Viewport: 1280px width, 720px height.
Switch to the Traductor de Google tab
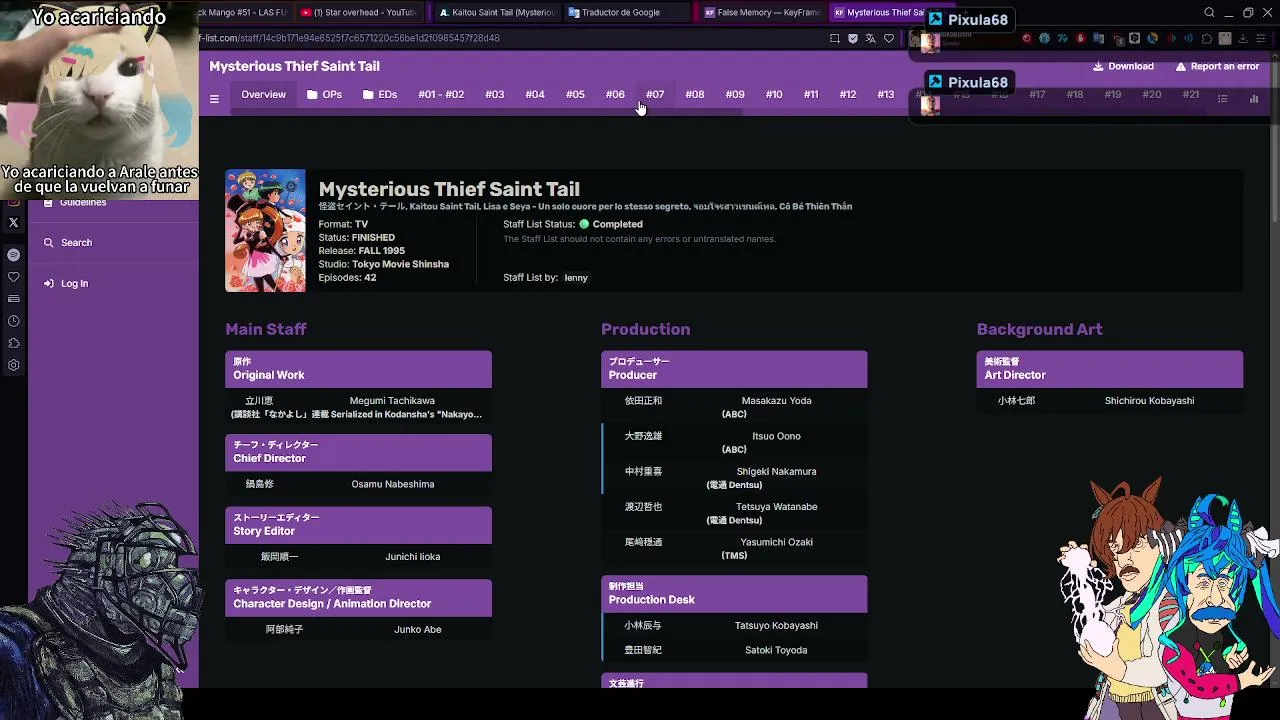tap(626, 13)
